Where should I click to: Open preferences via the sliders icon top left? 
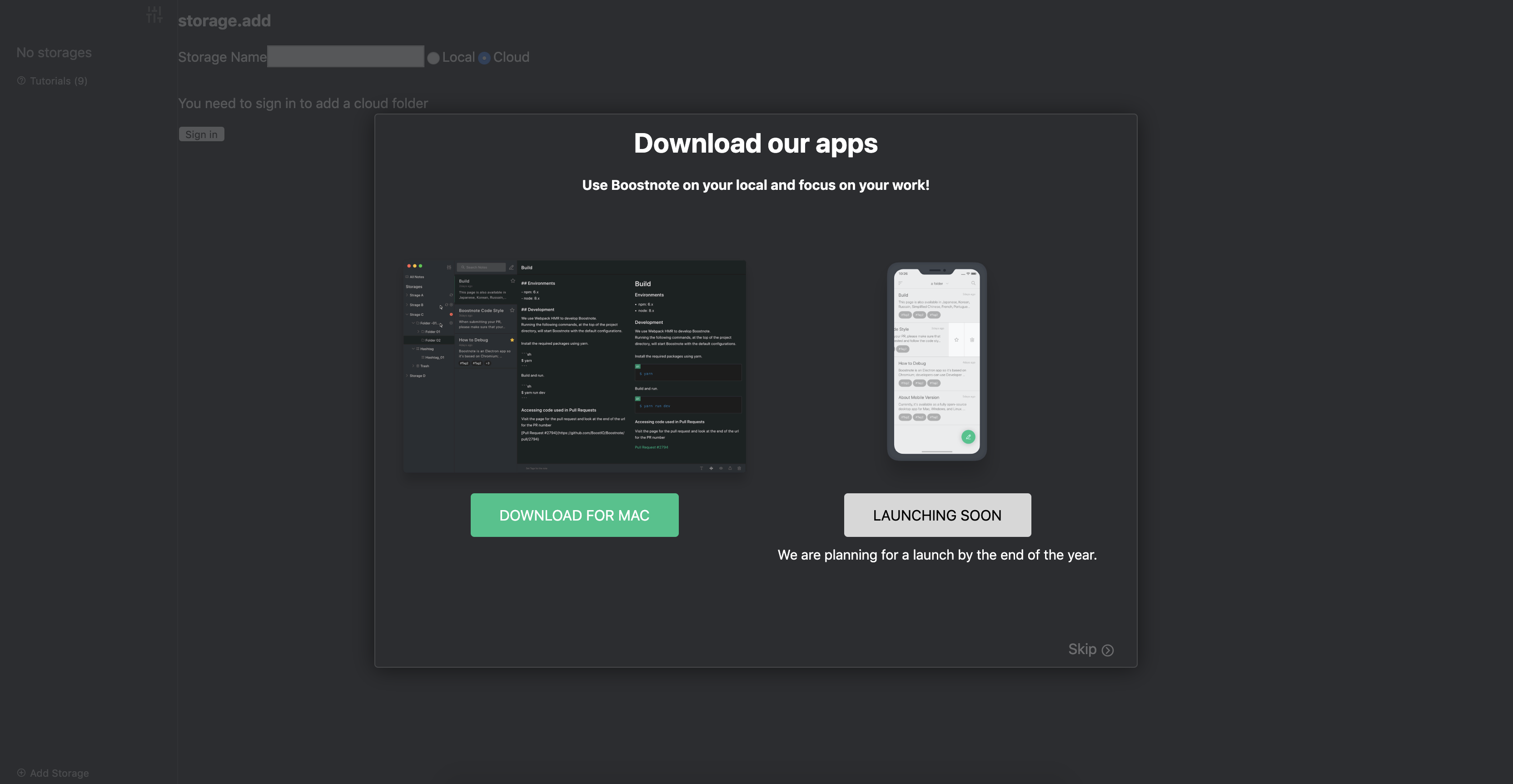[x=154, y=15]
